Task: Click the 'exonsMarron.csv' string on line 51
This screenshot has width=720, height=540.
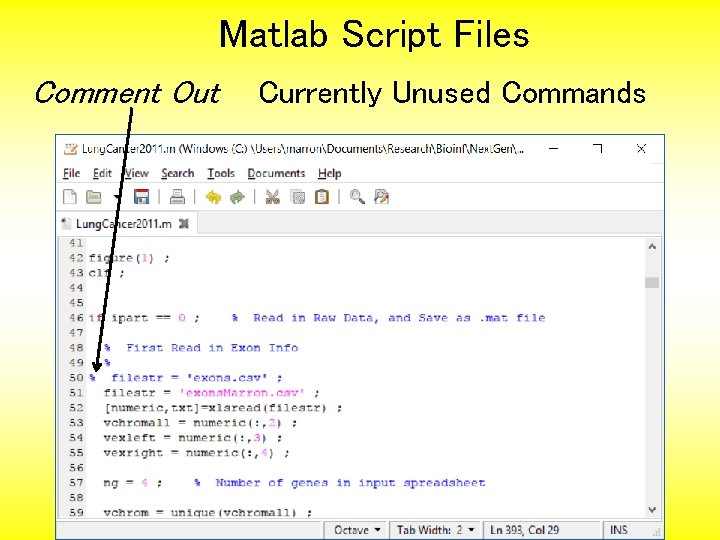Action: coord(242,393)
